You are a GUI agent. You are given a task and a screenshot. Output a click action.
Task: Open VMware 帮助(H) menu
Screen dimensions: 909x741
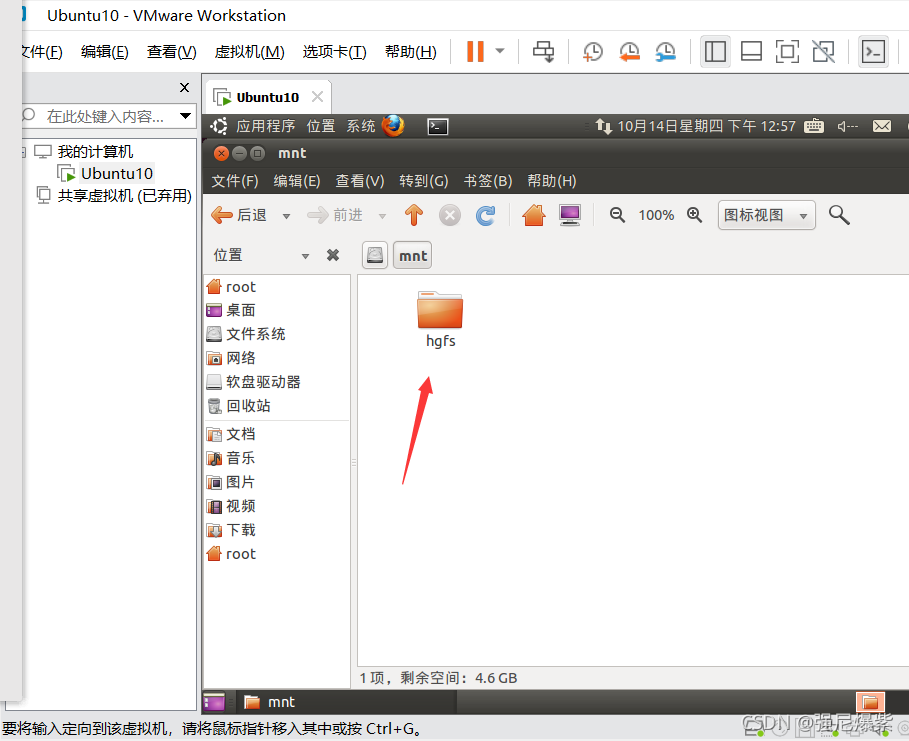(410, 52)
